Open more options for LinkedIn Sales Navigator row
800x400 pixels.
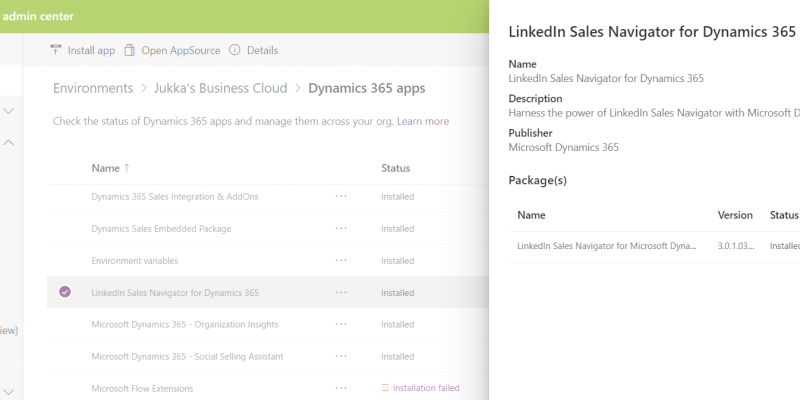coord(341,292)
